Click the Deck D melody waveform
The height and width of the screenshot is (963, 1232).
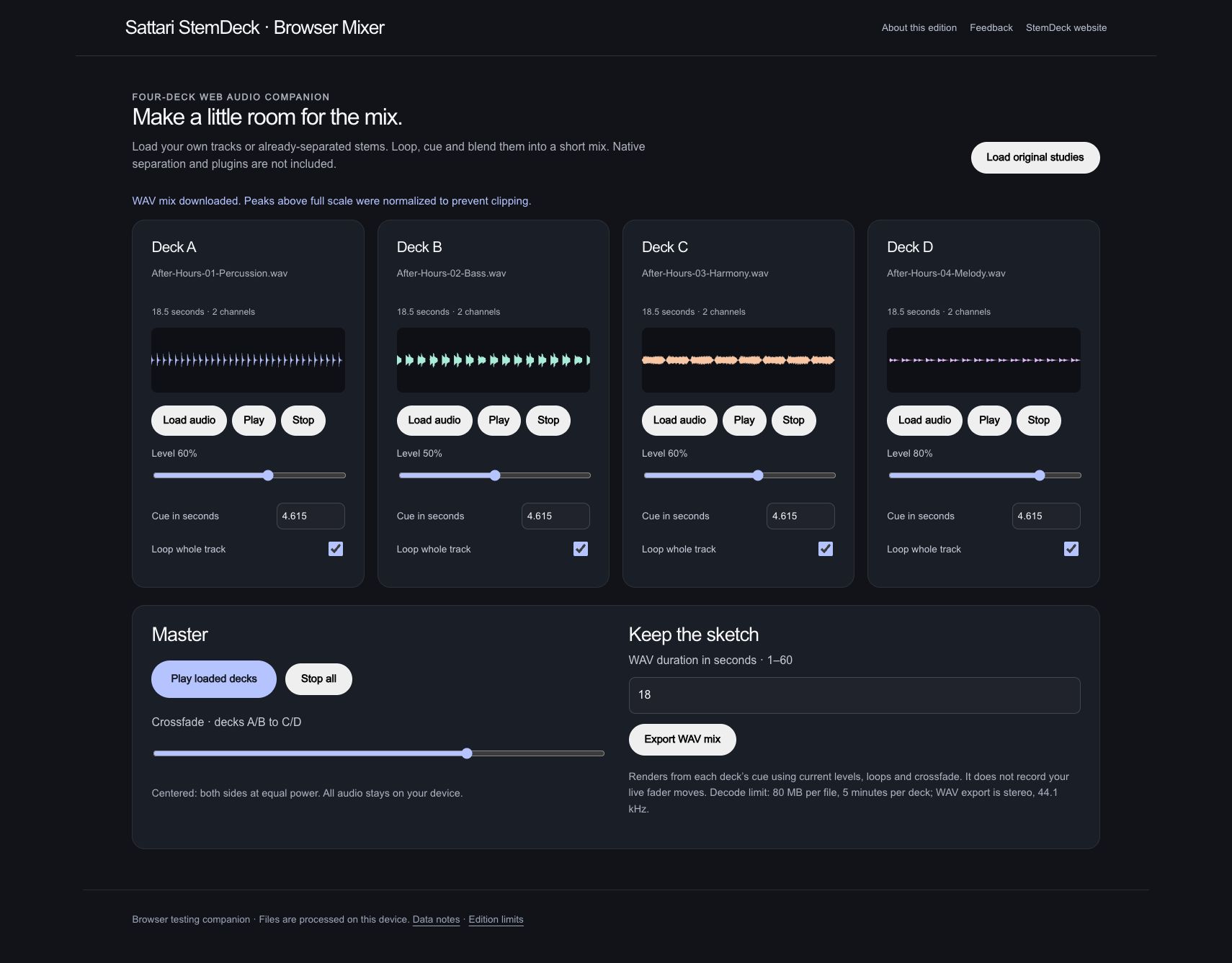(983, 360)
